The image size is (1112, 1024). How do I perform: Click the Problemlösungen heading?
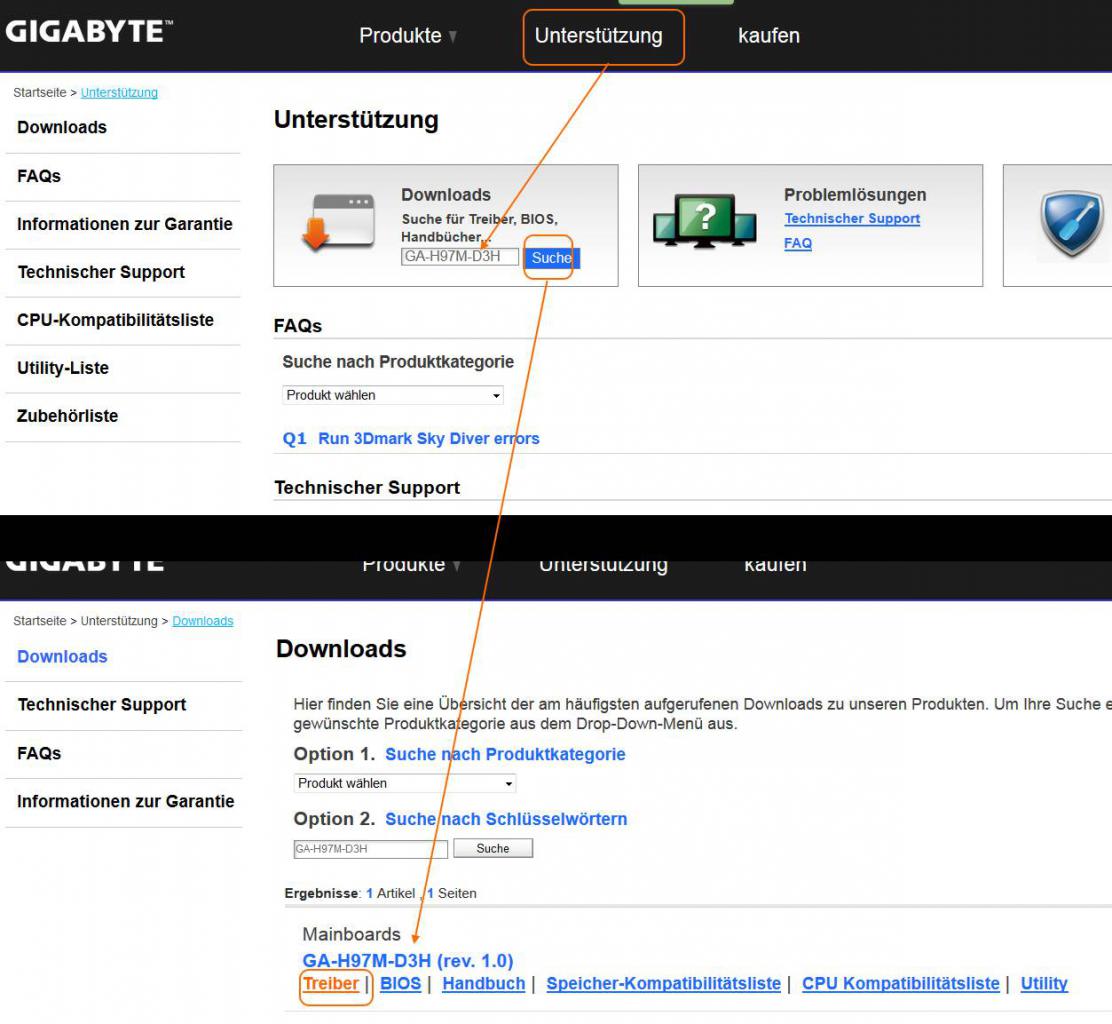(855, 195)
